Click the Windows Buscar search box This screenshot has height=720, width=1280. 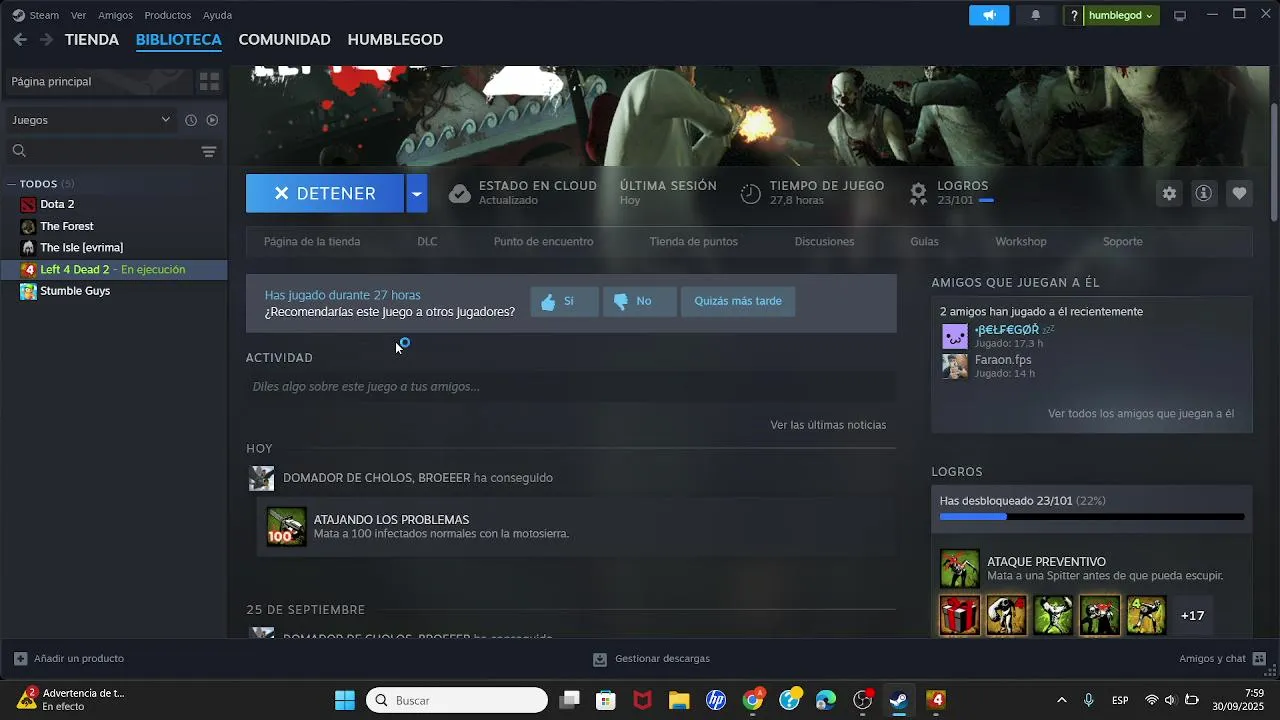coord(457,700)
